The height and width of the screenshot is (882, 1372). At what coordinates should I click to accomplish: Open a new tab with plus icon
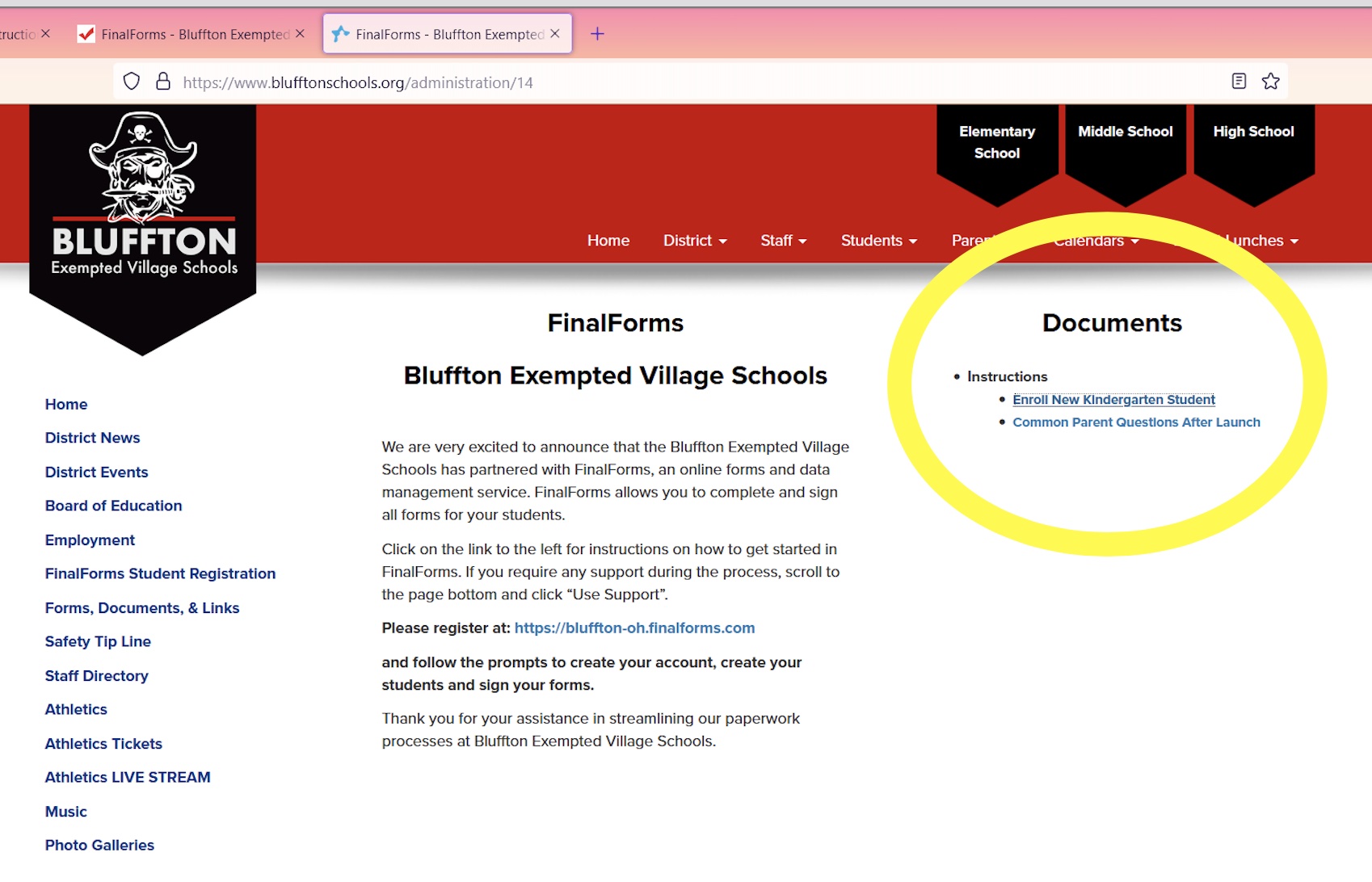(x=597, y=34)
